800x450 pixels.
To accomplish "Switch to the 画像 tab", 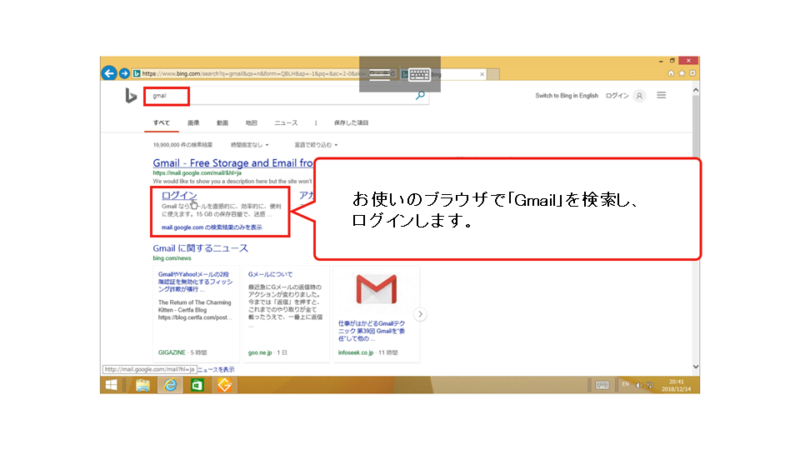I will point(193,123).
